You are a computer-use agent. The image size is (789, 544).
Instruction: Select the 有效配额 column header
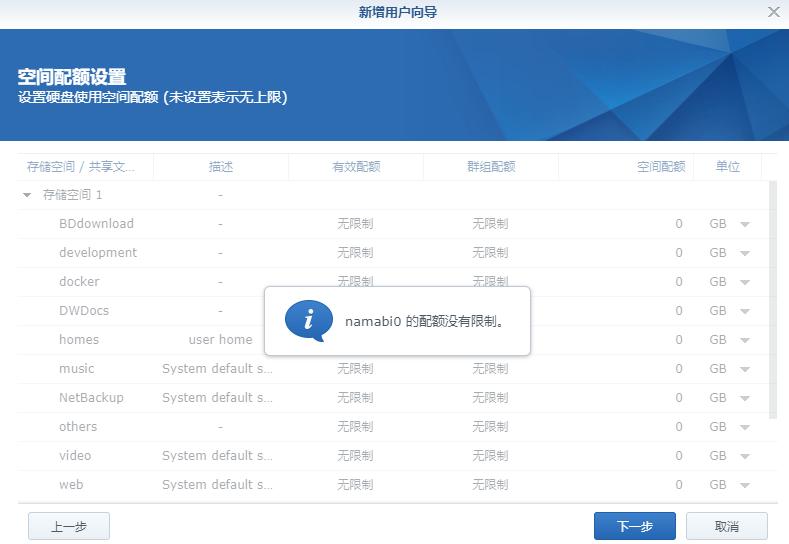[x=356, y=167]
